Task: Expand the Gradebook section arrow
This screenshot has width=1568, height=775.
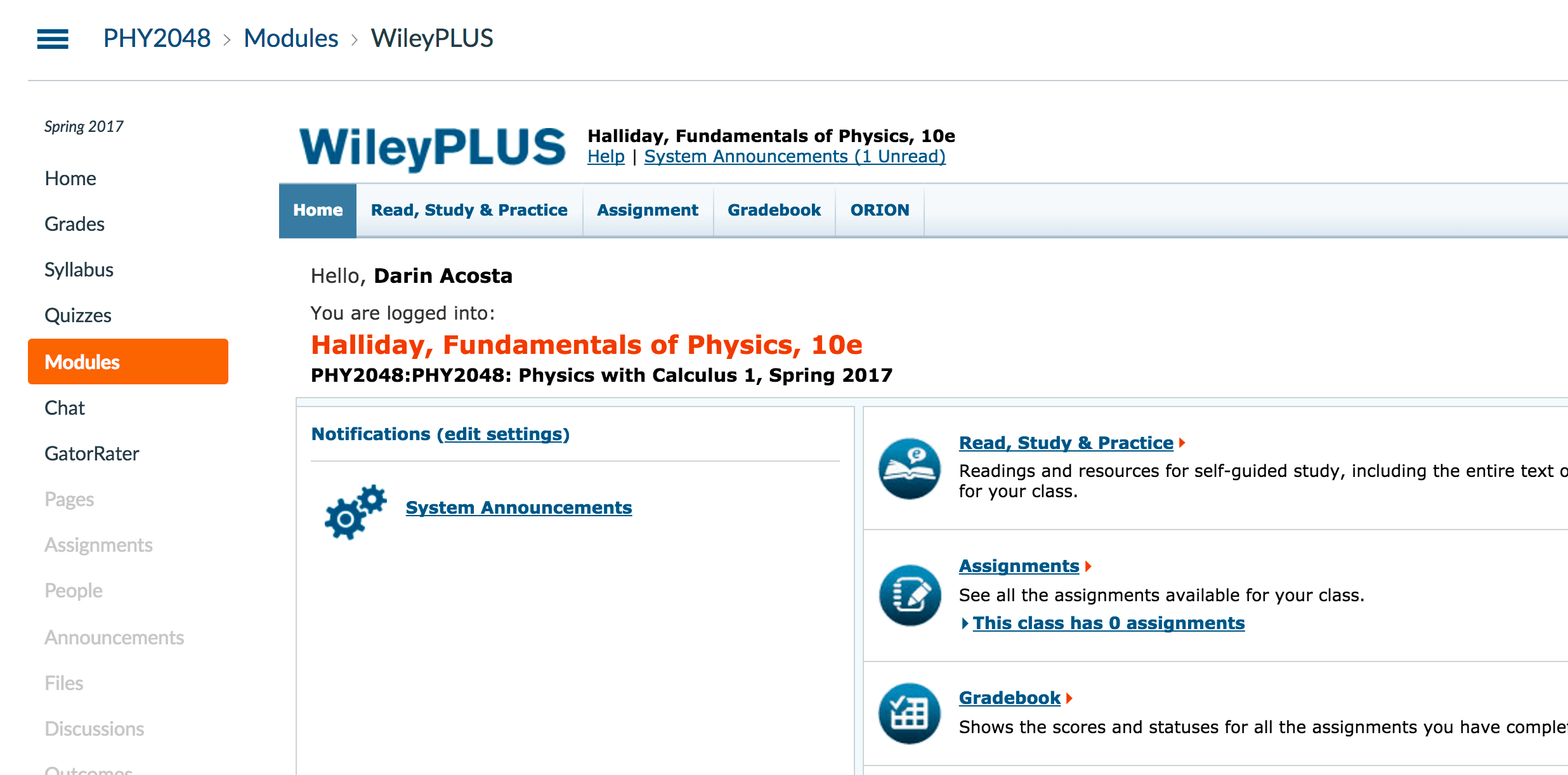Action: [x=1069, y=698]
